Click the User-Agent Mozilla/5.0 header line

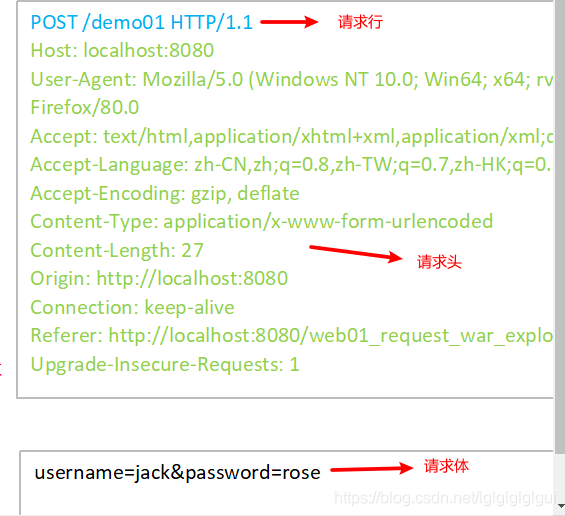click(x=292, y=79)
